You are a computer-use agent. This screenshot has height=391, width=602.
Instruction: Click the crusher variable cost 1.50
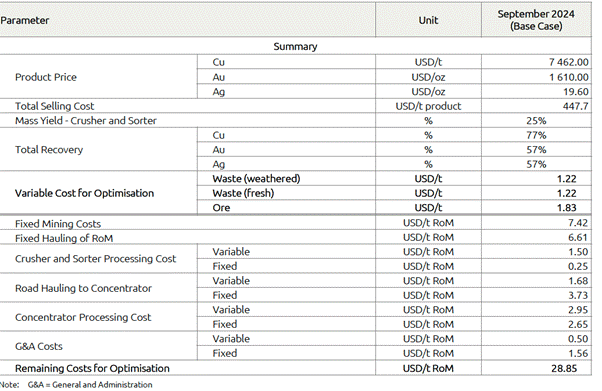pos(578,252)
